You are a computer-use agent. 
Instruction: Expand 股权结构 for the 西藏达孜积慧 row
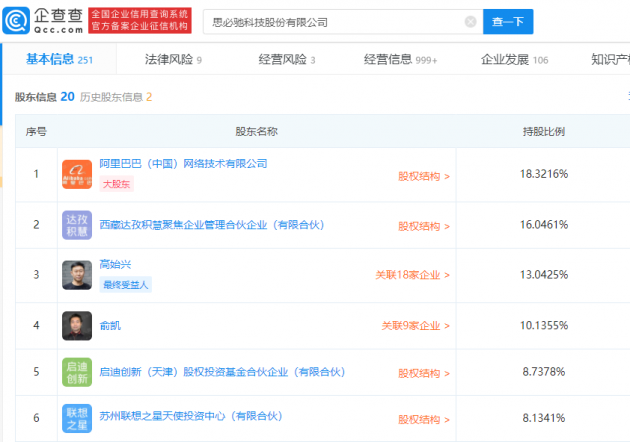tap(424, 226)
